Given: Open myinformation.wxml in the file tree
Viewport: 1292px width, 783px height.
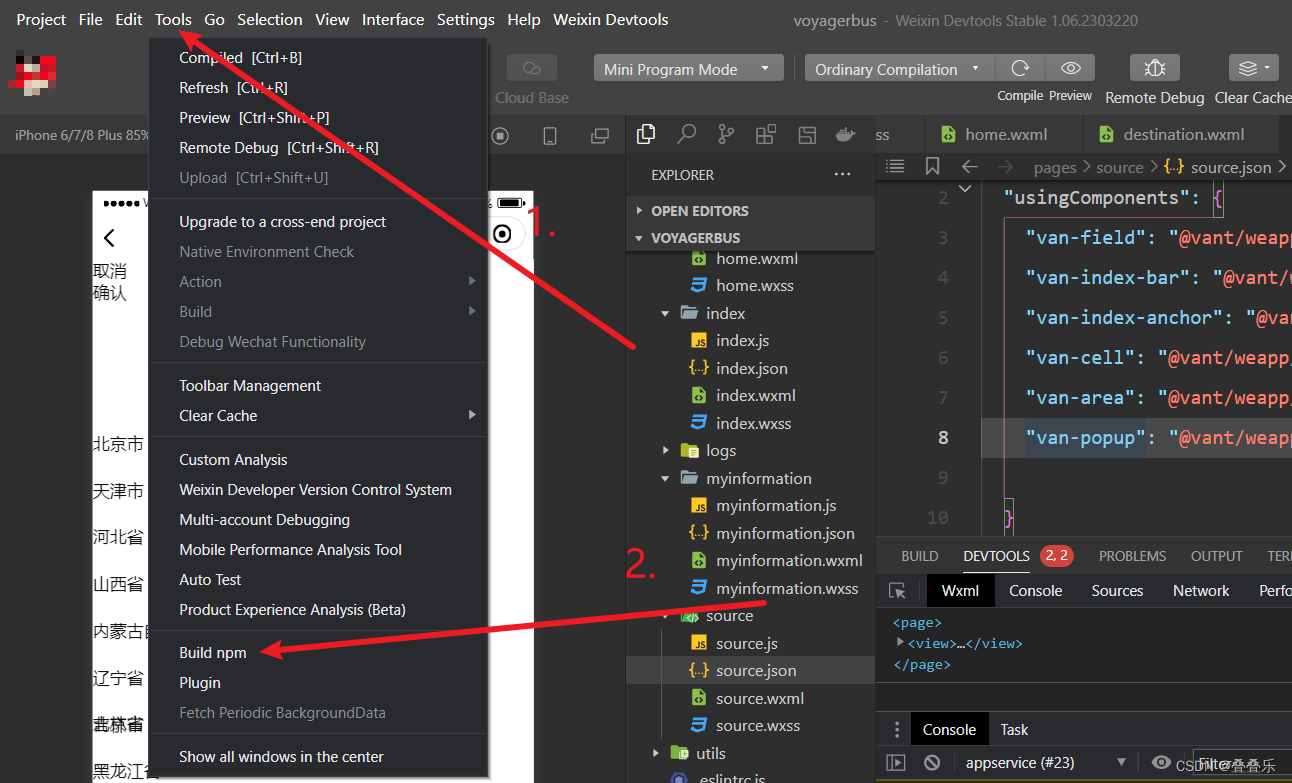Looking at the screenshot, I should (x=789, y=560).
